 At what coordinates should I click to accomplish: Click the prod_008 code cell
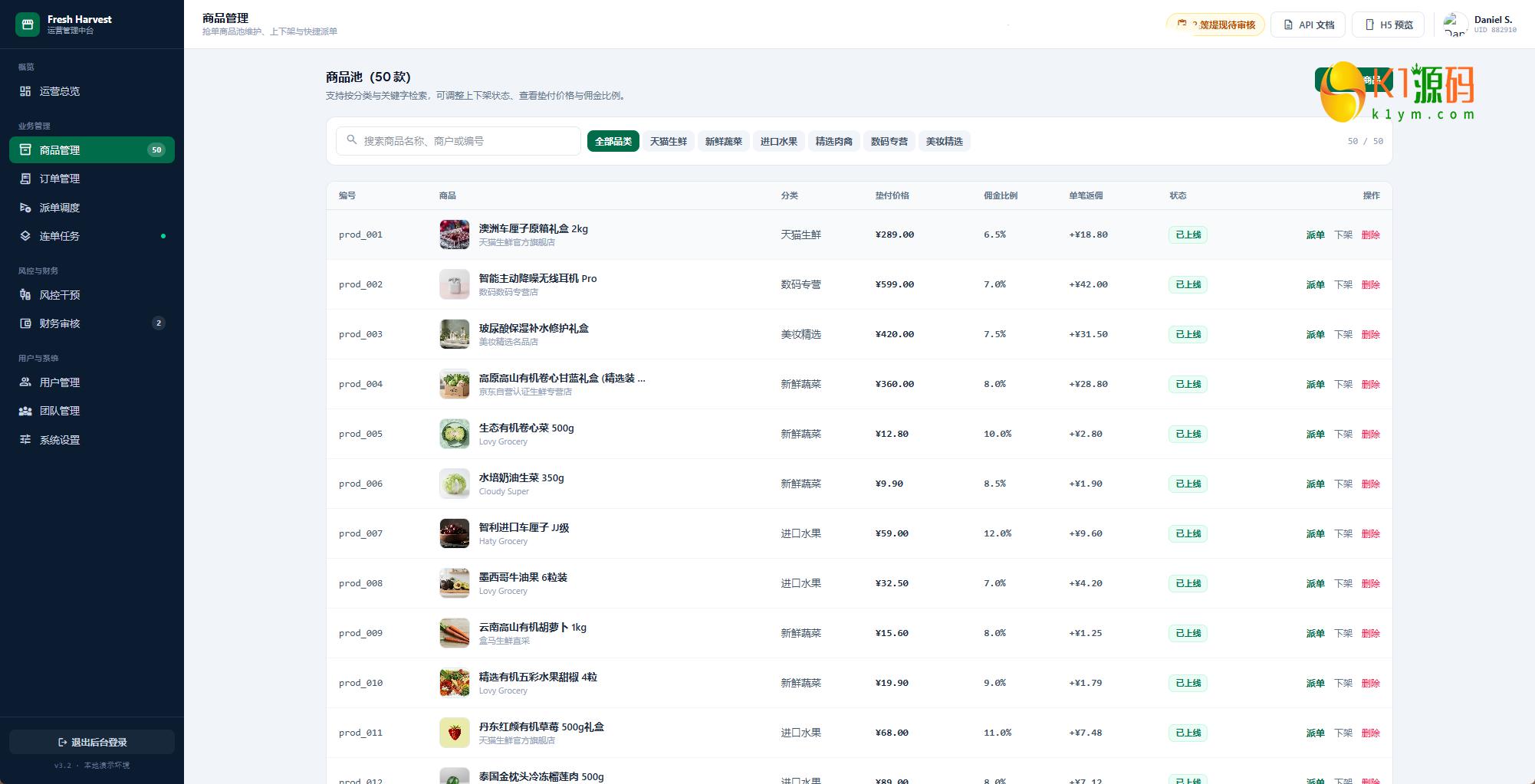(360, 583)
